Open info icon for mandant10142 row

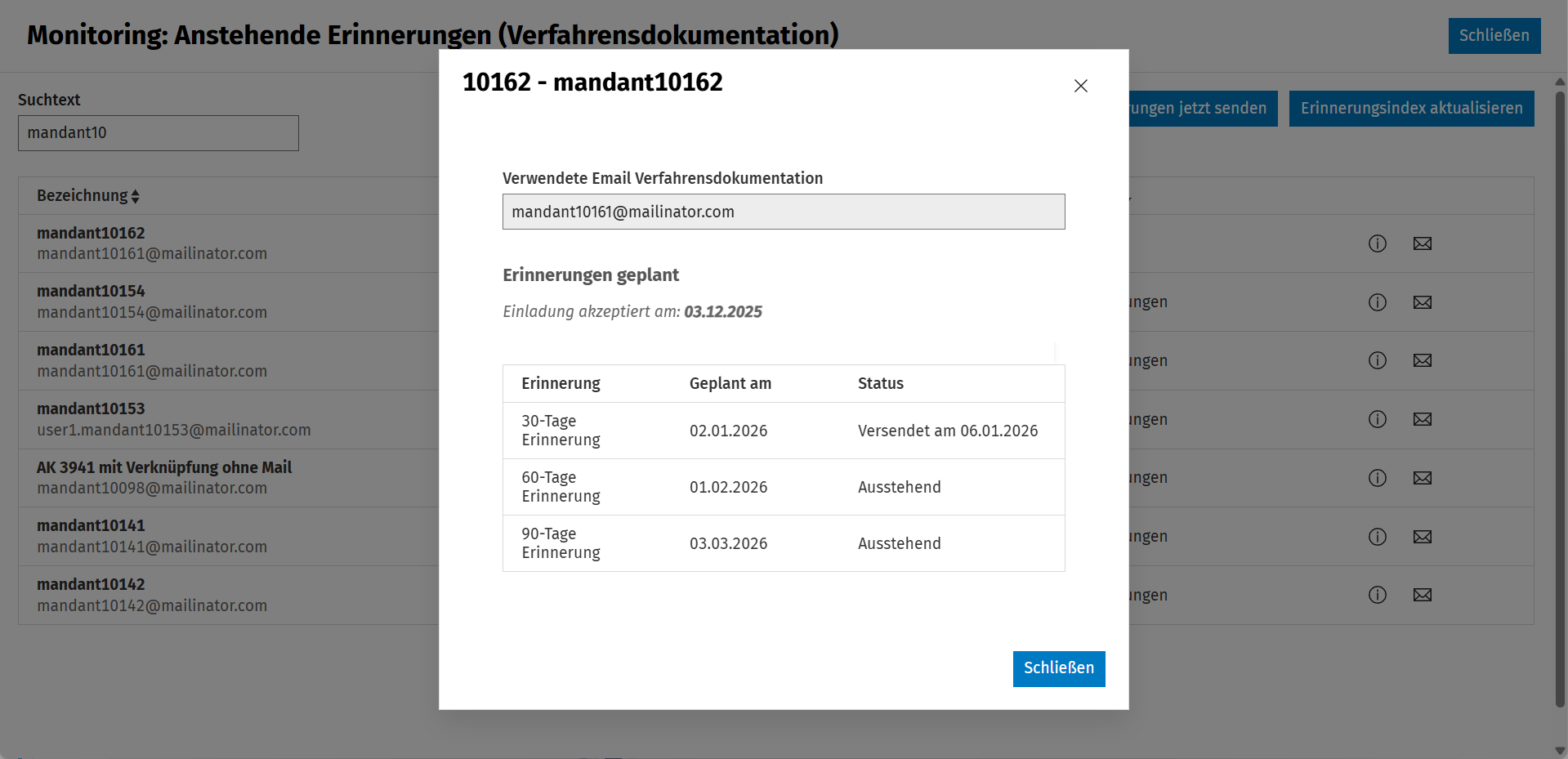1378,595
